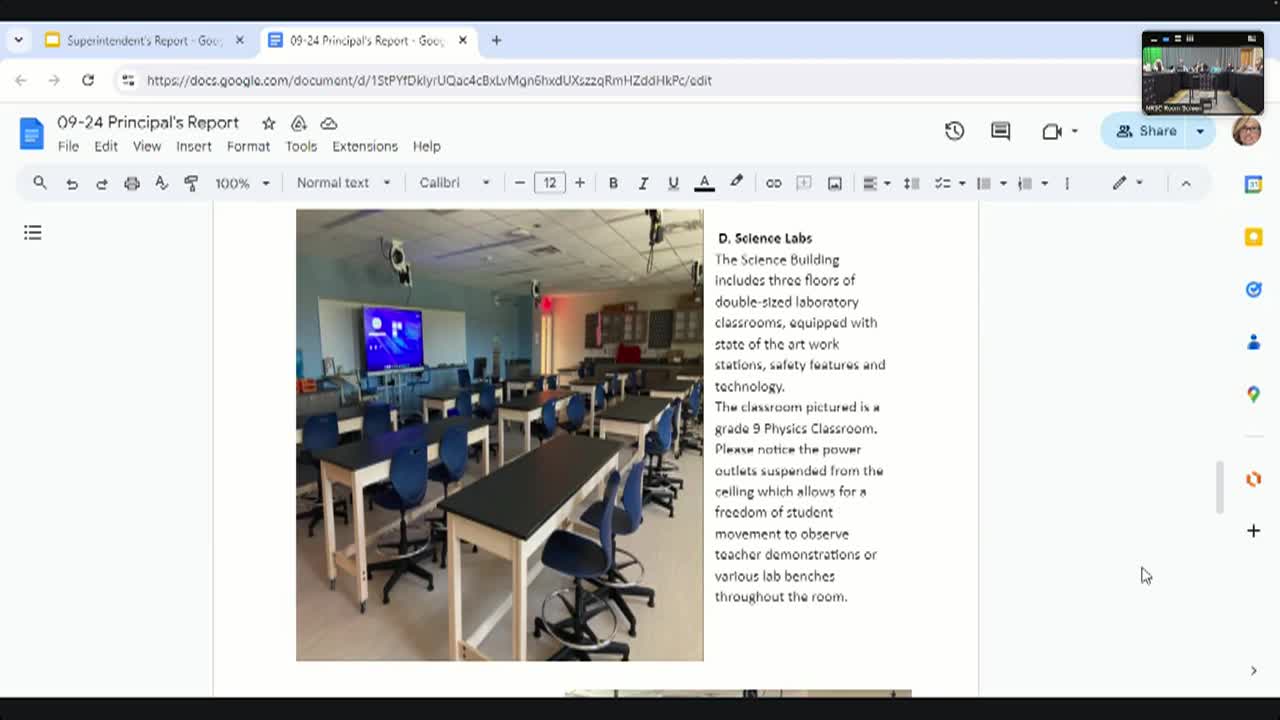Toggle bold formatting
The image size is (1280, 720).
(613, 183)
